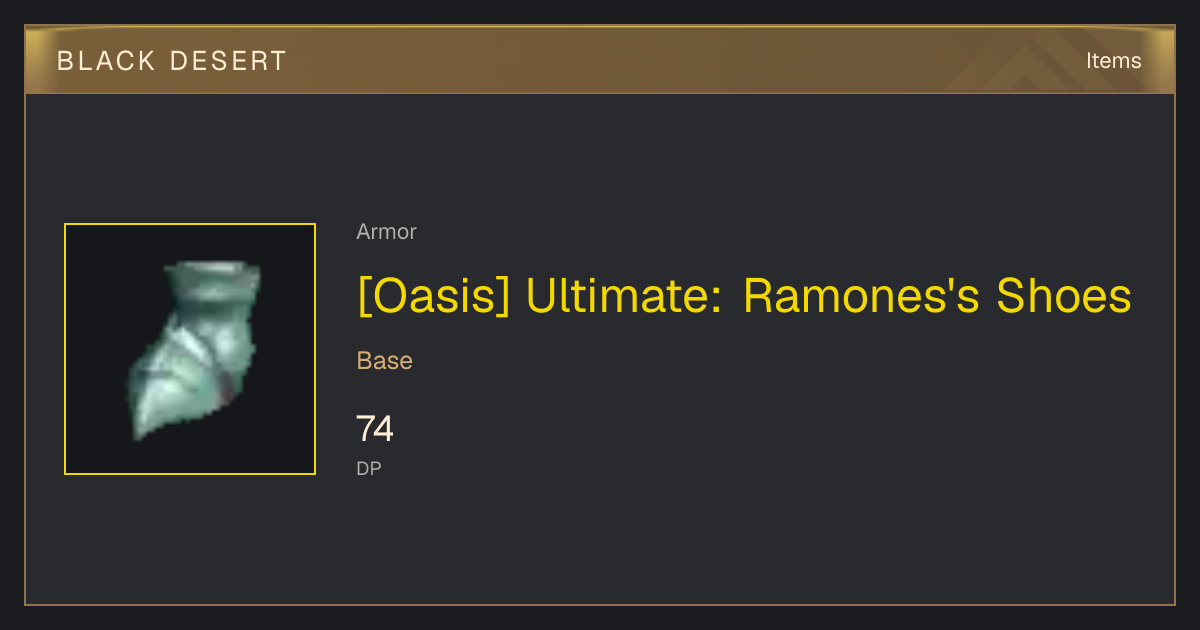This screenshot has height=630, width=1200.
Task: Click the word BLACK in the header
Action: pos(107,61)
